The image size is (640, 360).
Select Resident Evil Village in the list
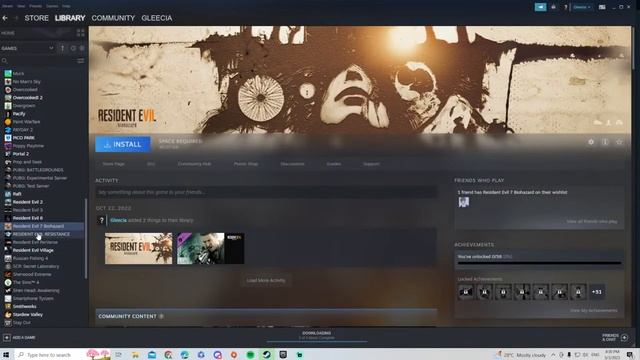coord(33,250)
